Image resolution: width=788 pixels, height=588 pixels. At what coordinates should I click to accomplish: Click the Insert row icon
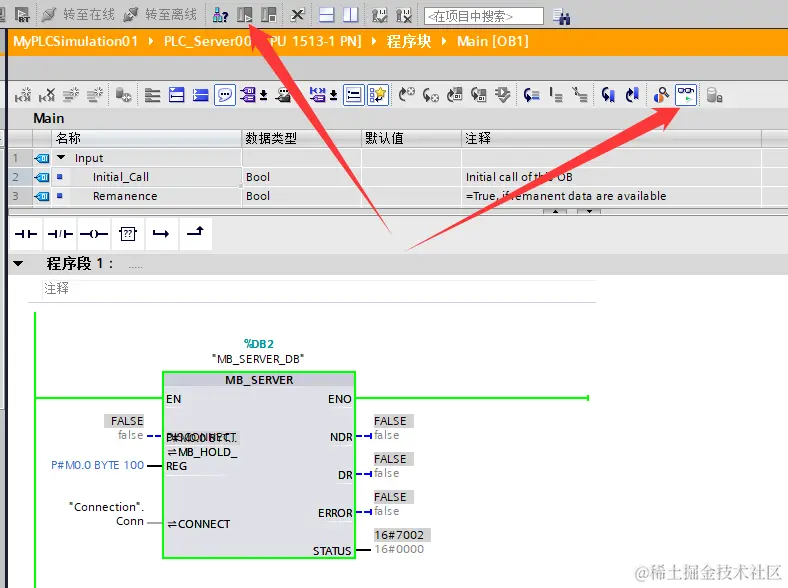coord(71,94)
